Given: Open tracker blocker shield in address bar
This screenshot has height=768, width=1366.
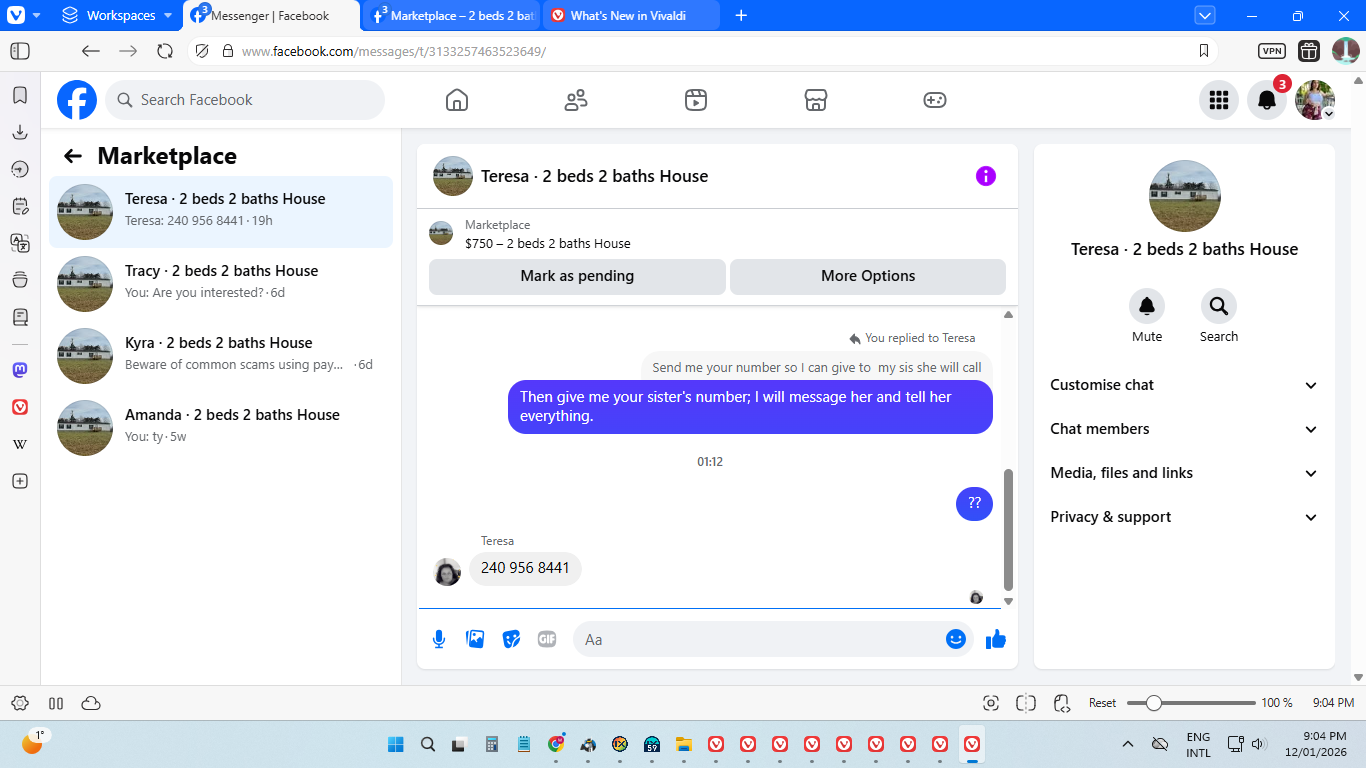Looking at the screenshot, I should pos(202,51).
